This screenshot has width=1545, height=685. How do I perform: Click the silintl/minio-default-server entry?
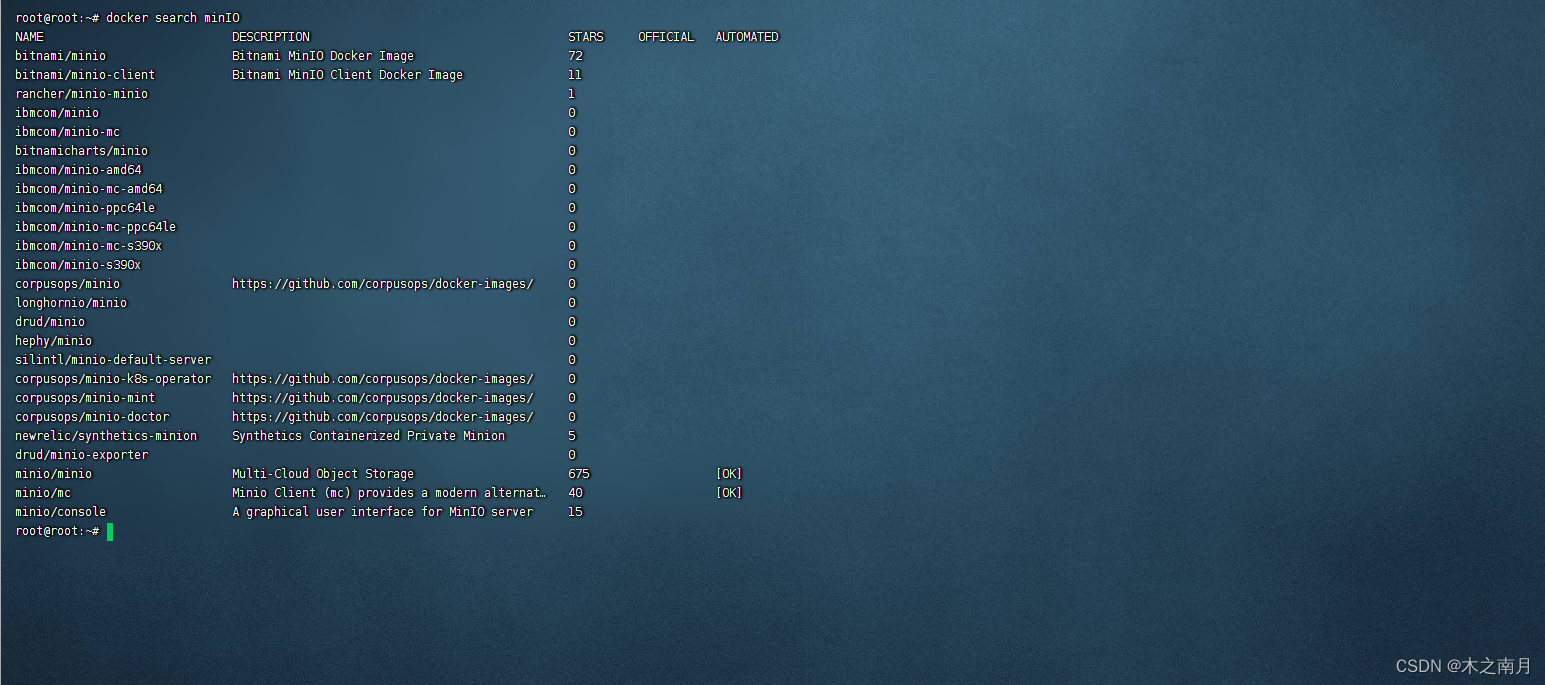click(113, 360)
